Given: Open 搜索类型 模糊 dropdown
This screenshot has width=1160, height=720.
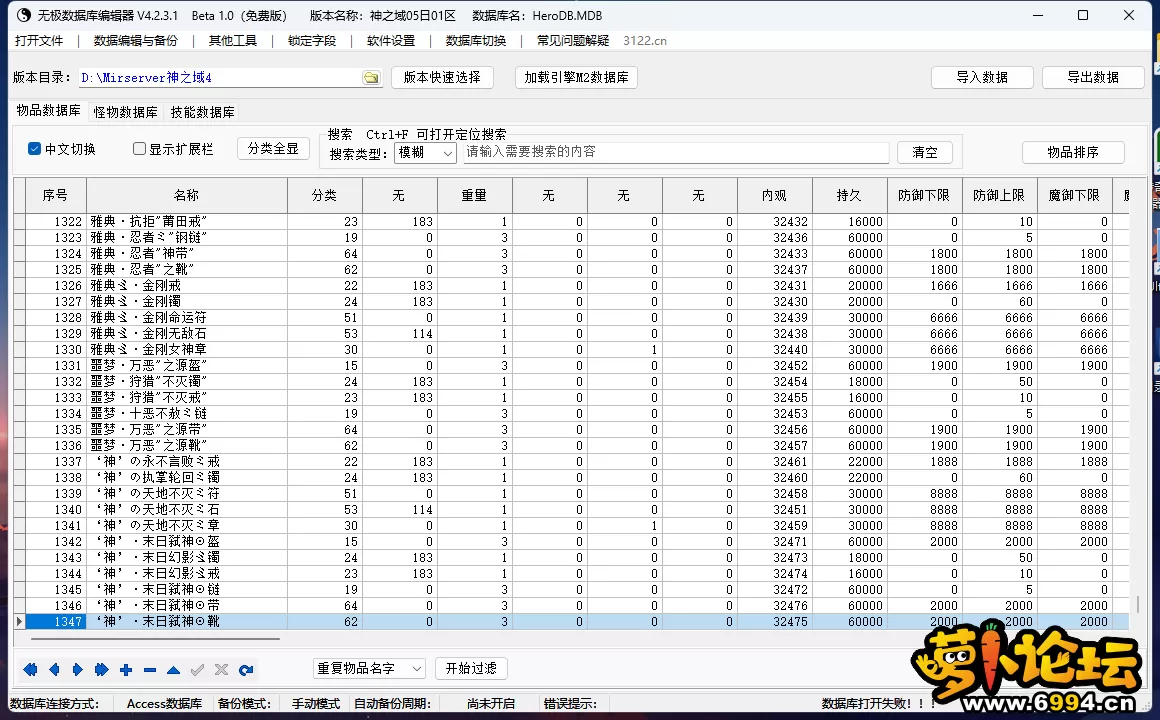Looking at the screenshot, I should [x=425, y=152].
